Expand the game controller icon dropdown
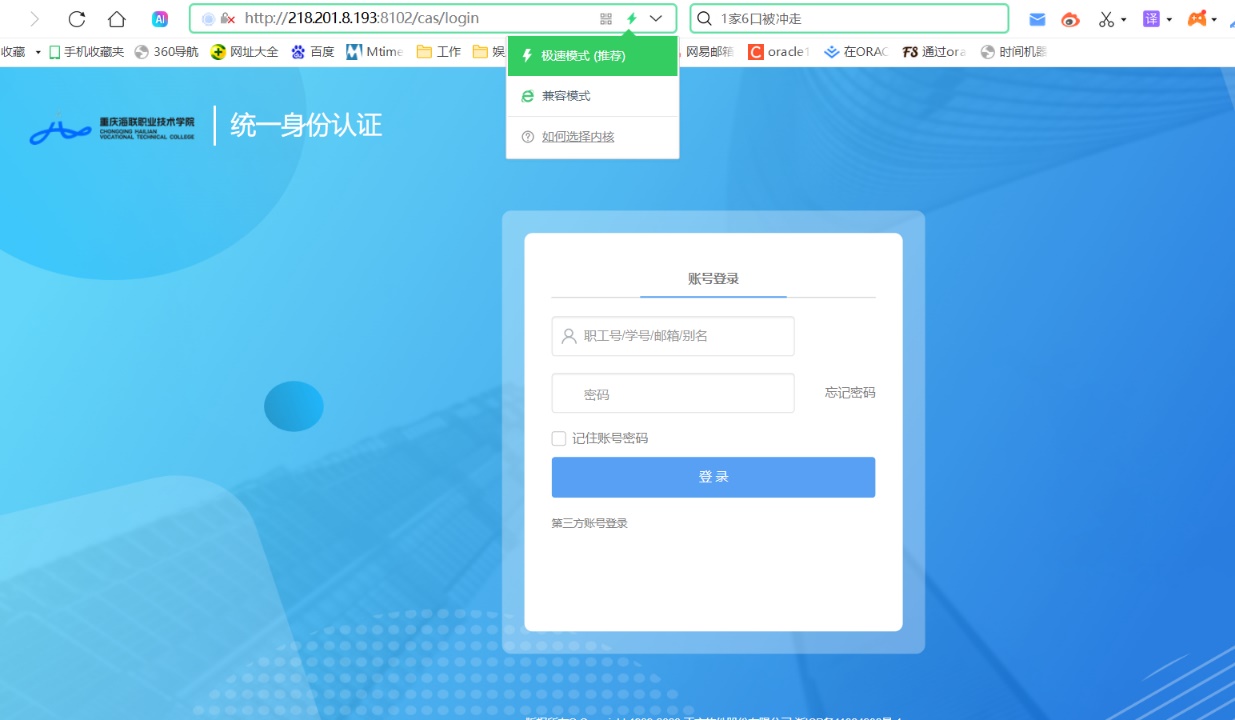Image resolution: width=1235 pixels, height=720 pixels. click(x=1214, y=19)
